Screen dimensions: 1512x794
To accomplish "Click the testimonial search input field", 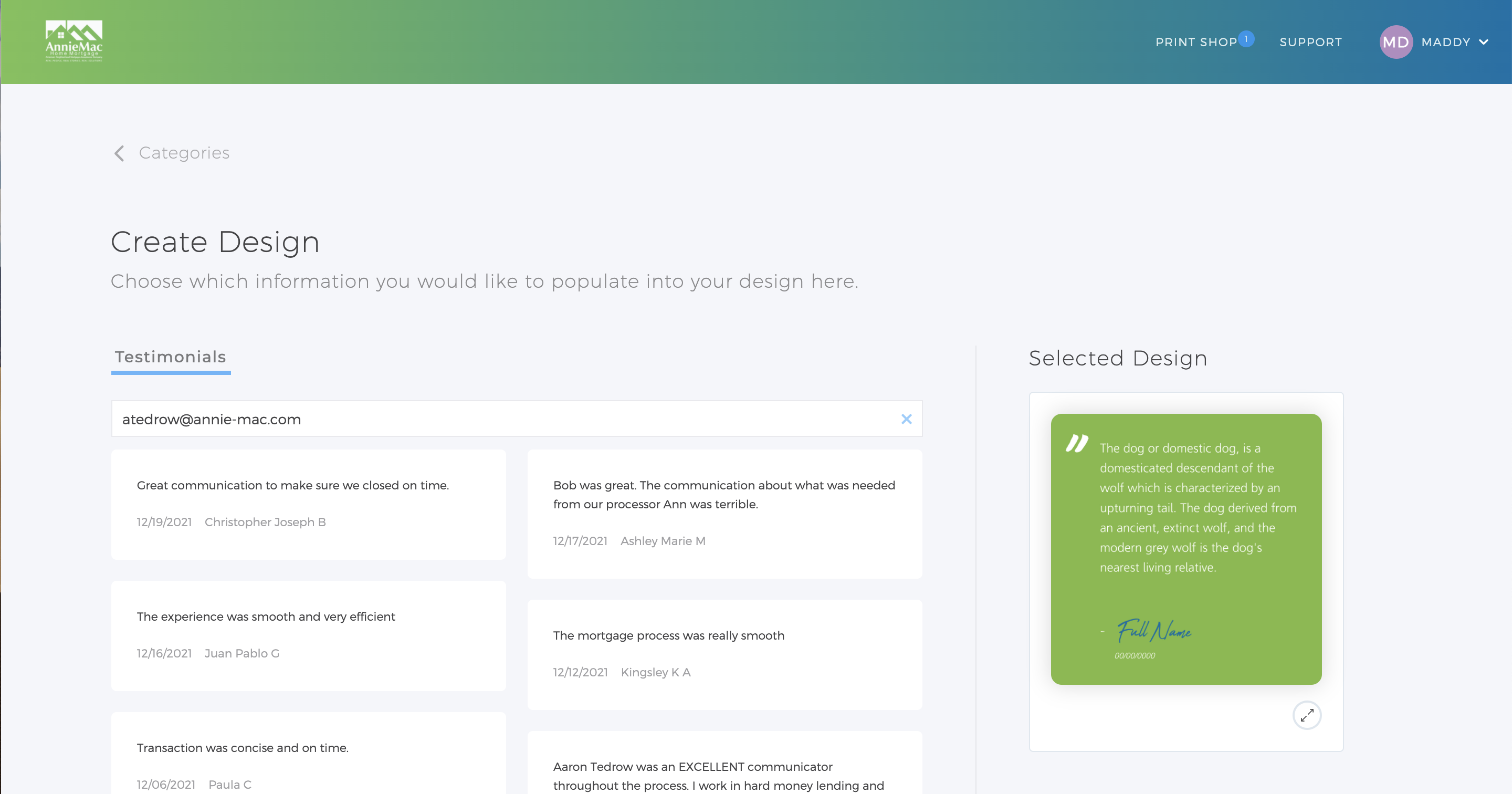I will click(x=505, y=419).
